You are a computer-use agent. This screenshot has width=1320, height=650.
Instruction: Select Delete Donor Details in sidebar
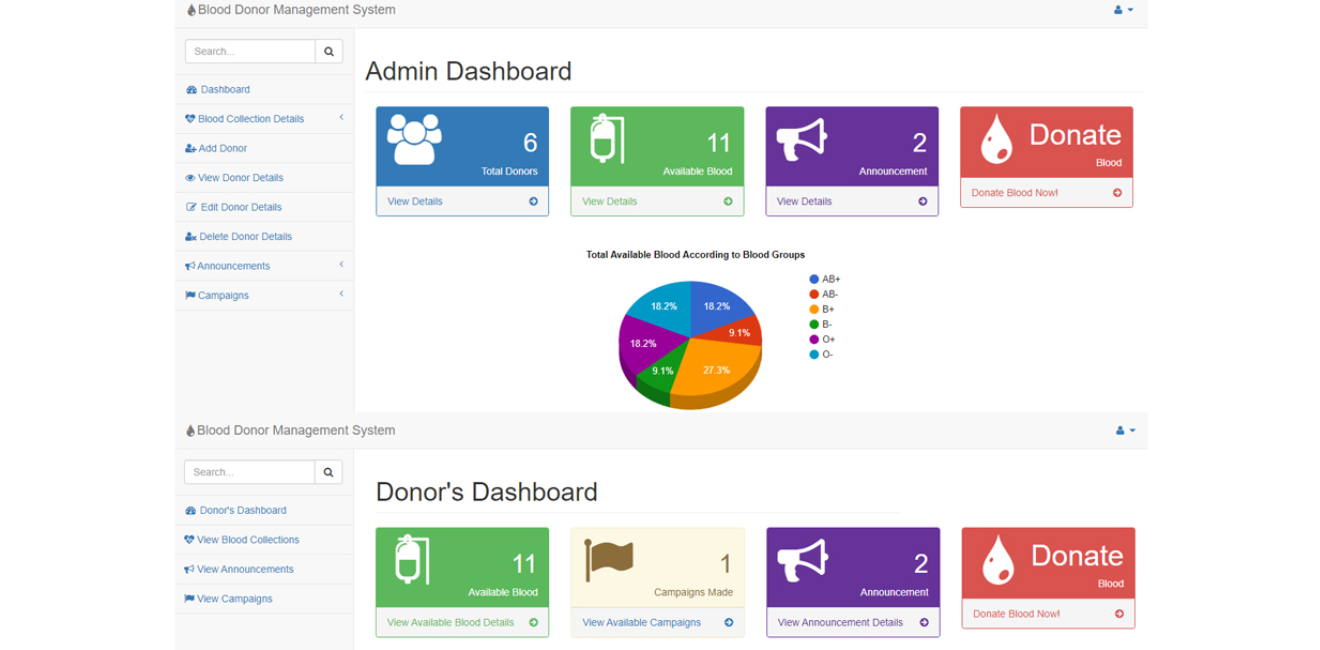coord(245,237)
